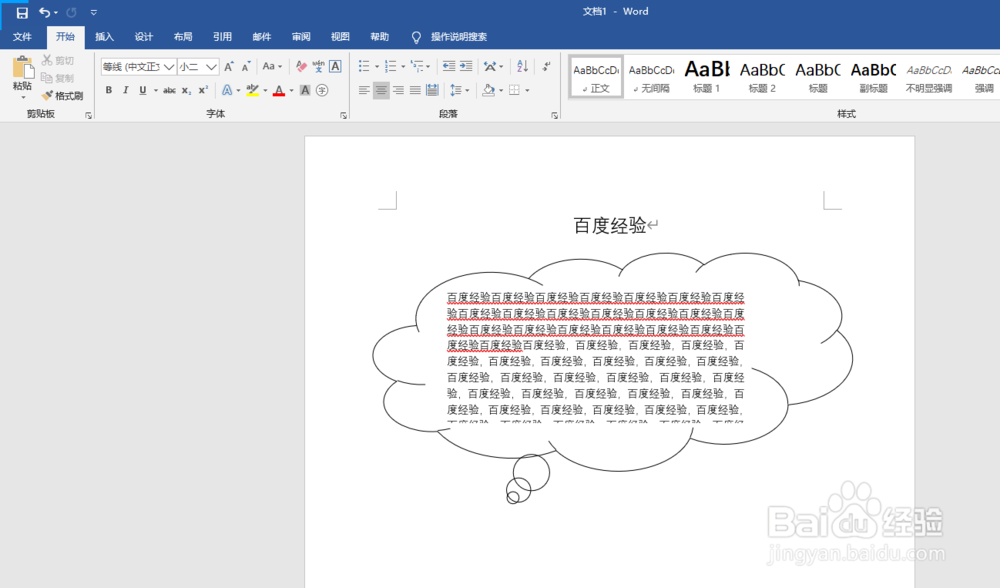Toggle superscript x² formatting
The image size is (1000, 588).
pos(203,91)
